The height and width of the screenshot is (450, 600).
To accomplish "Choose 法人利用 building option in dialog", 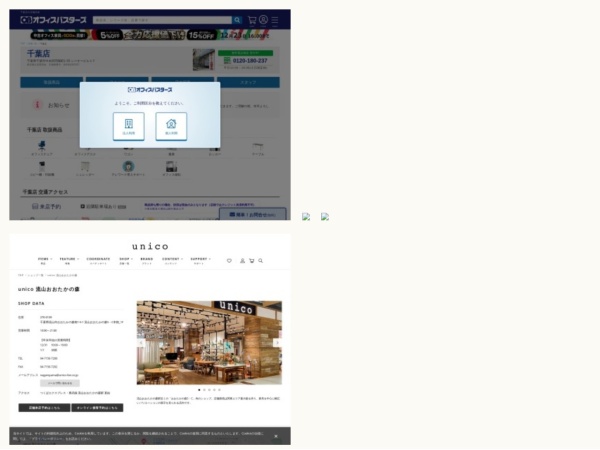I will point(129,126).
